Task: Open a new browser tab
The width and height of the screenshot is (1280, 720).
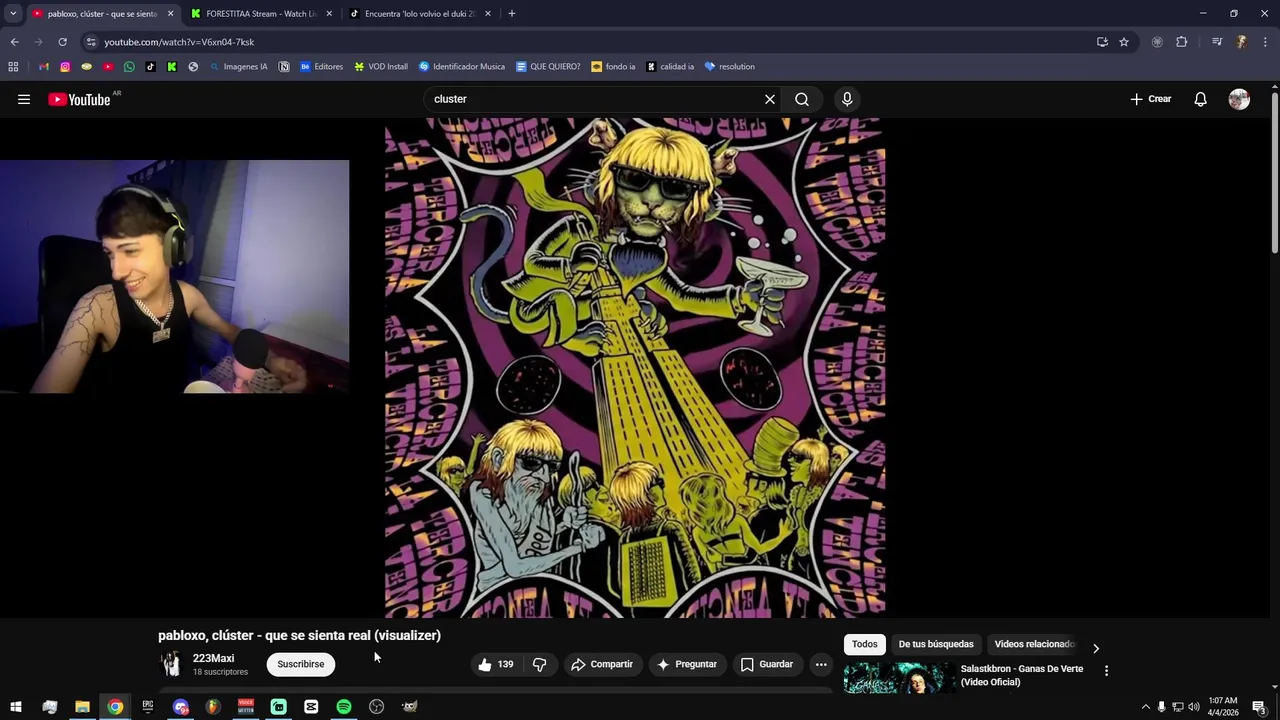Action: (x=512, y=14)
